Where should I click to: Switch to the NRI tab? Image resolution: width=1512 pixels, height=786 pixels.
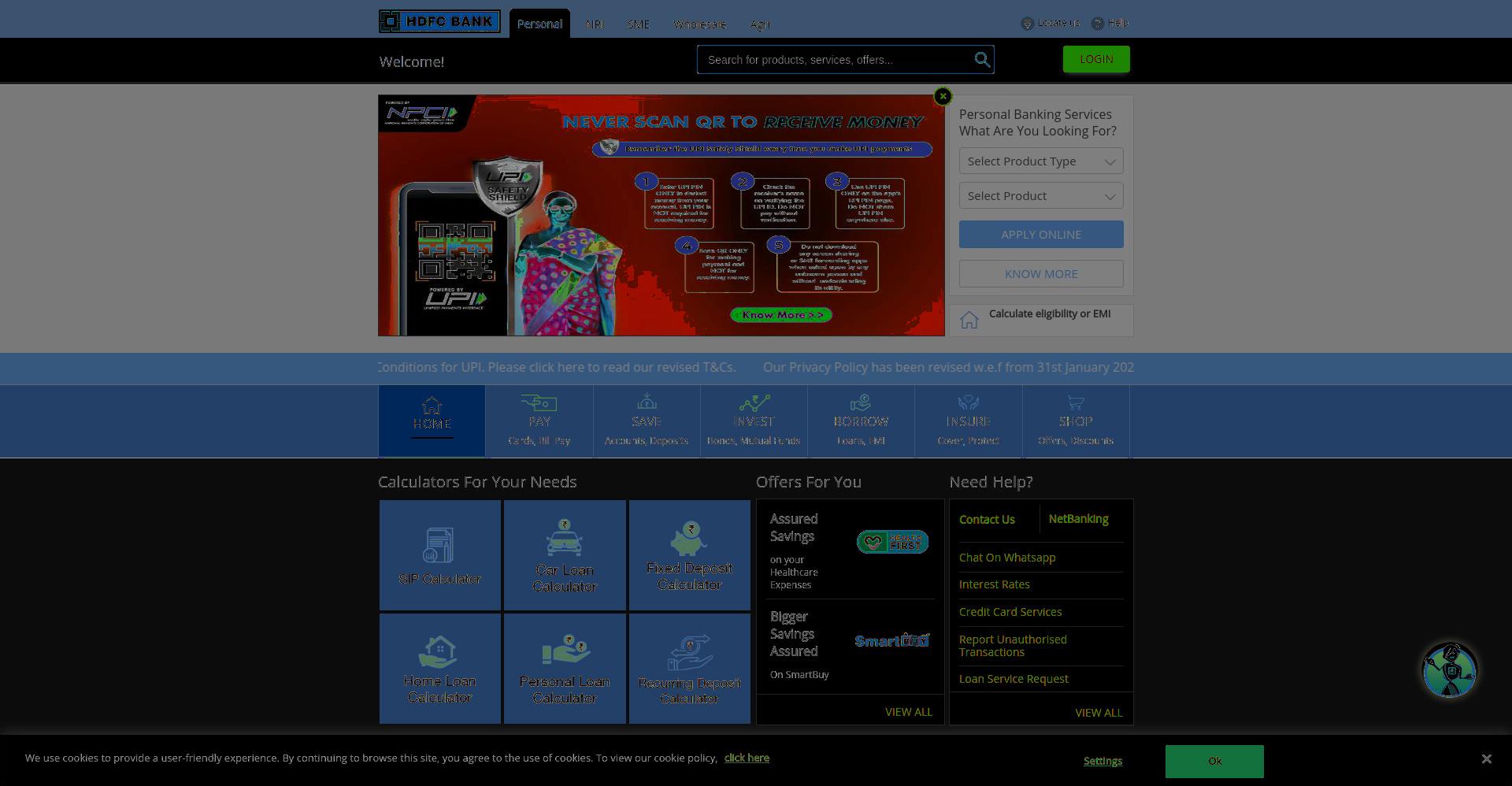click(595, 24)
